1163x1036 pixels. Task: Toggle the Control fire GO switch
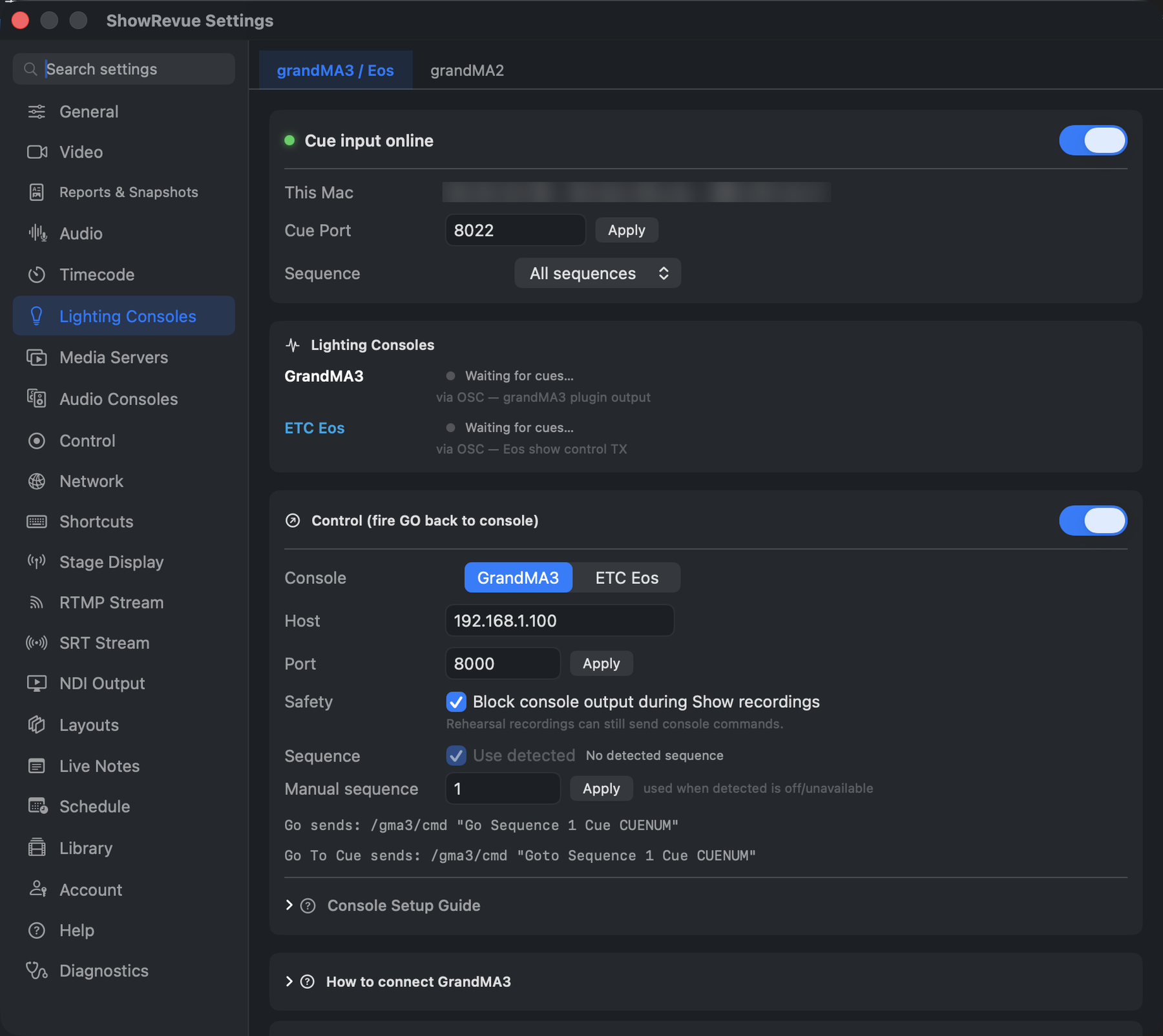1093,521
